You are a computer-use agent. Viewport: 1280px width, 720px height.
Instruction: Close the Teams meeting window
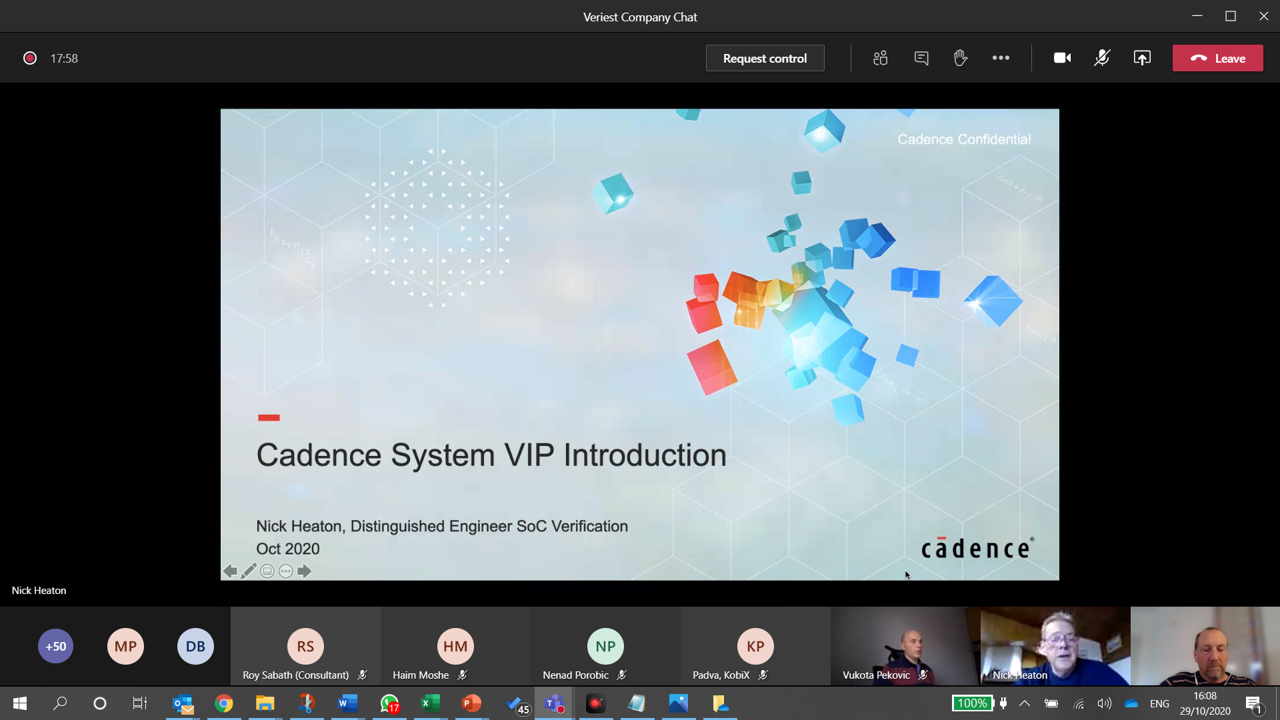click(x=1264, y=16)
